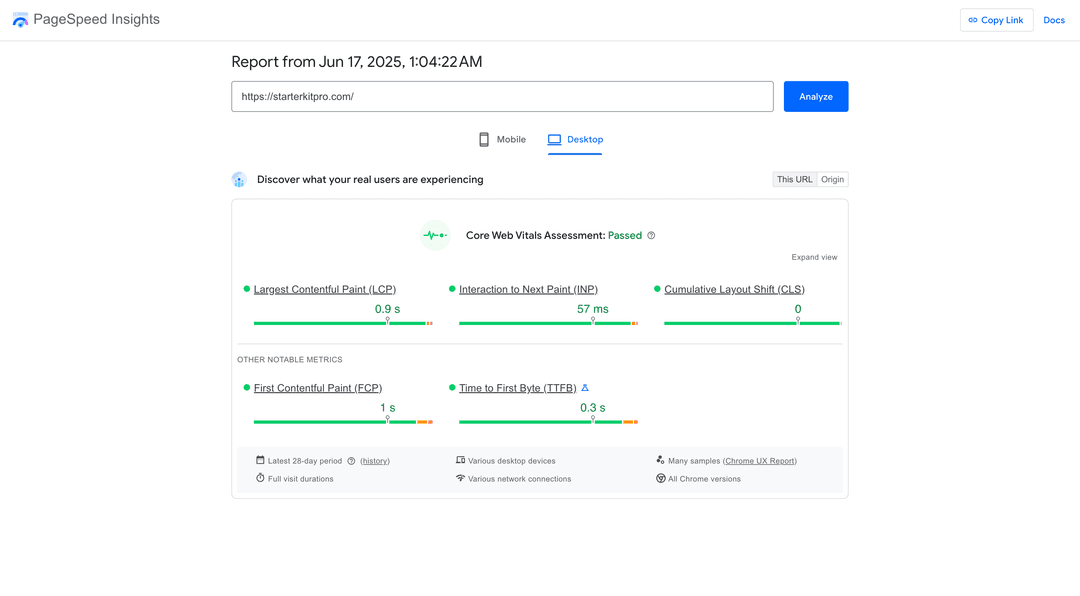Click the URL input field
This screenshot has height=596, width=1080.
click(x=502, y=96)
